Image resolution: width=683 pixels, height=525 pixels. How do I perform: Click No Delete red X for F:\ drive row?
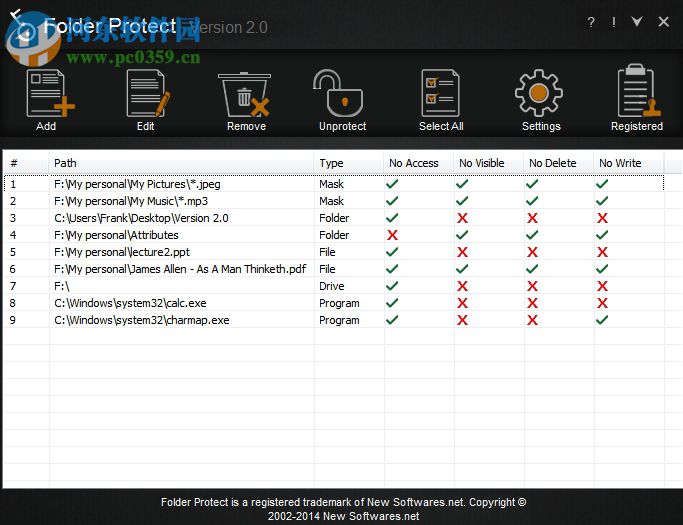click(x=532, y=286)
